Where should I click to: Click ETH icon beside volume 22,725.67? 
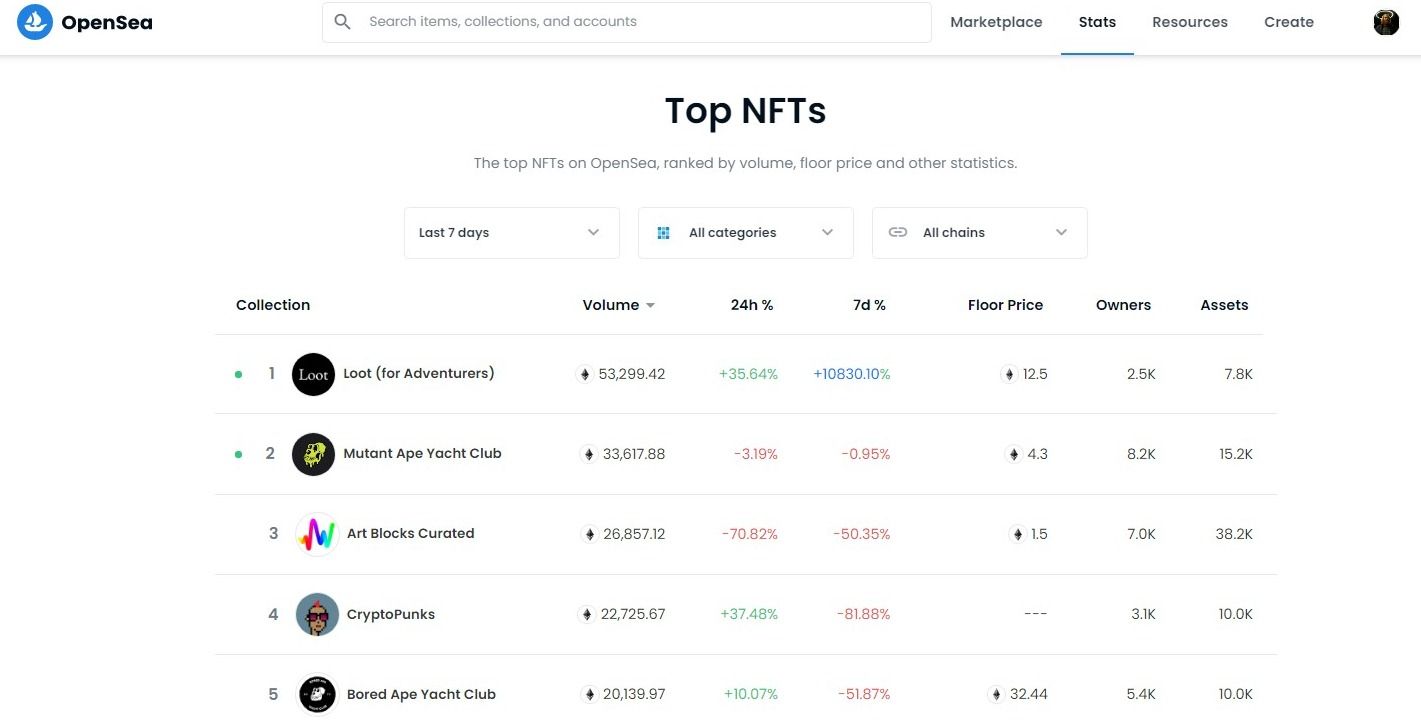click(x=587, y=614)
